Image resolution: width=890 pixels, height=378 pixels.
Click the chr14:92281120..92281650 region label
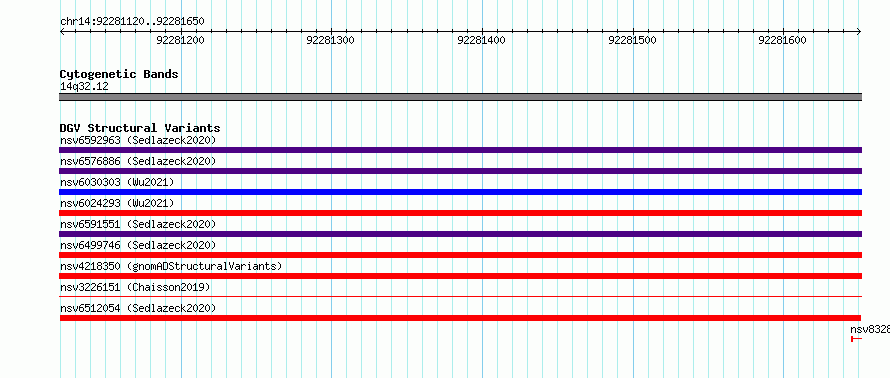click(132, 22)
